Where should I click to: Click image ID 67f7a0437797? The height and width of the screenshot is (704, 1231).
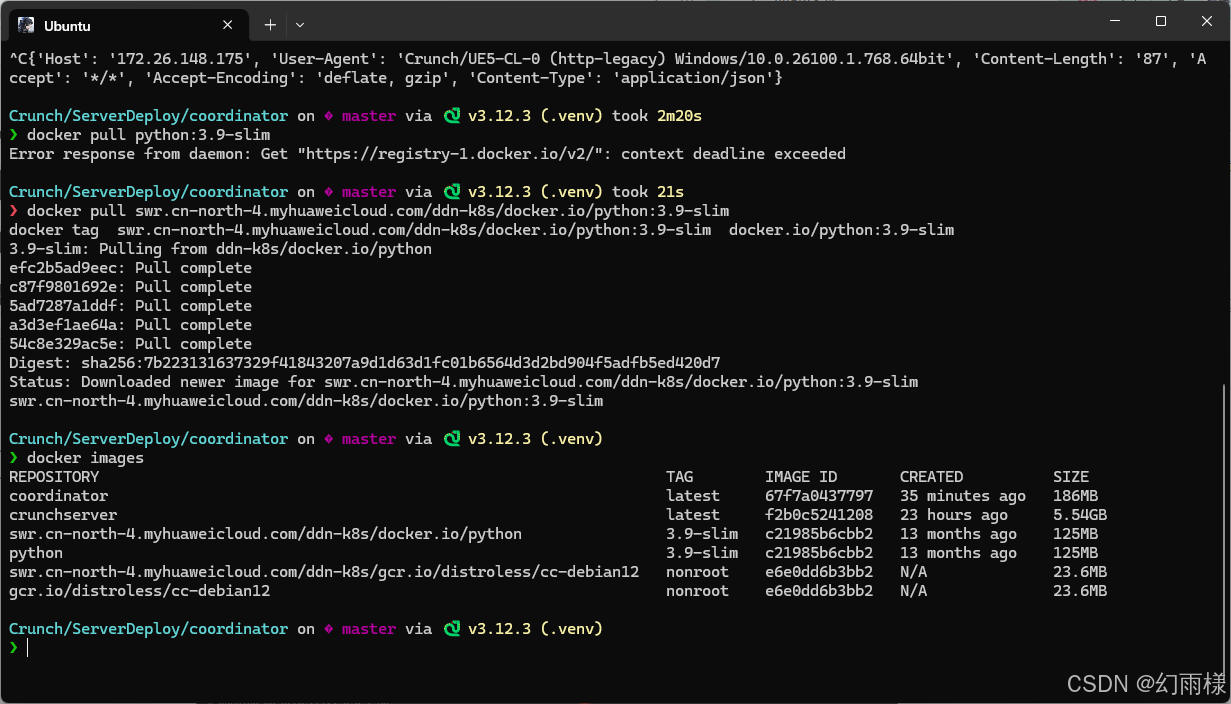(819, 496)
